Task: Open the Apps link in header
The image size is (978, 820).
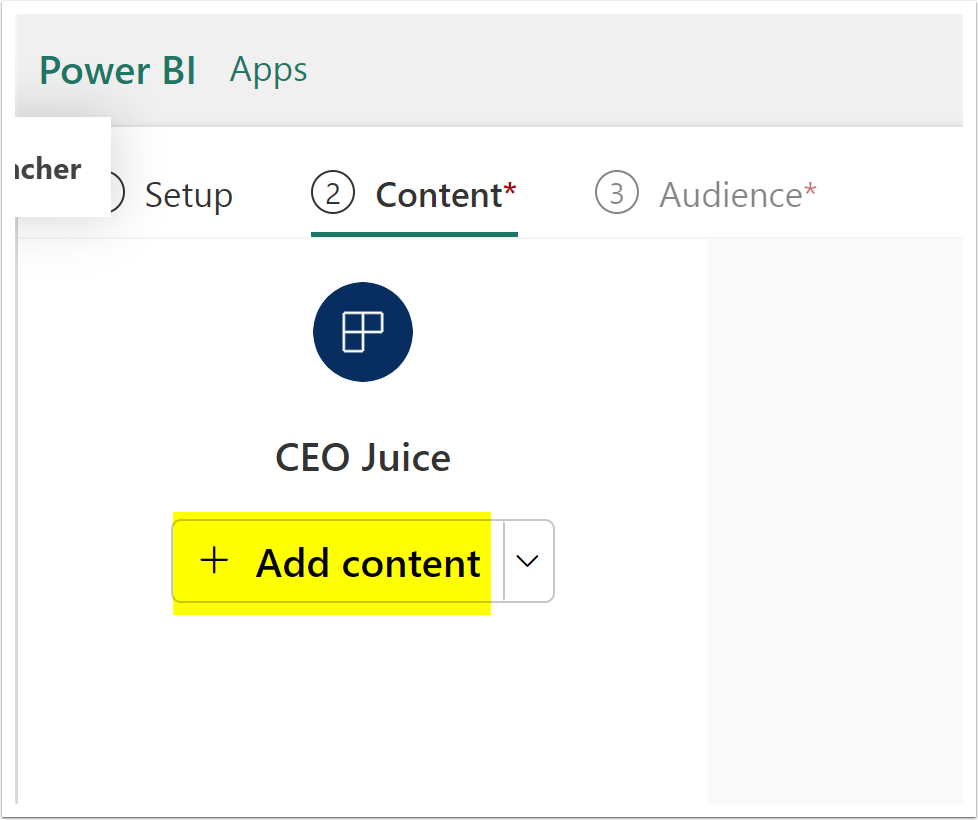Action: [268, 70]
